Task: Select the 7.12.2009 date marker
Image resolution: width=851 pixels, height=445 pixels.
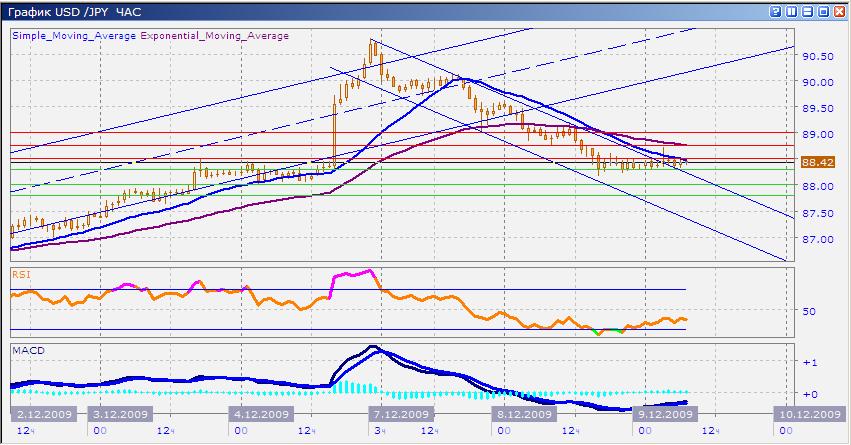Action: click(401, 414)
